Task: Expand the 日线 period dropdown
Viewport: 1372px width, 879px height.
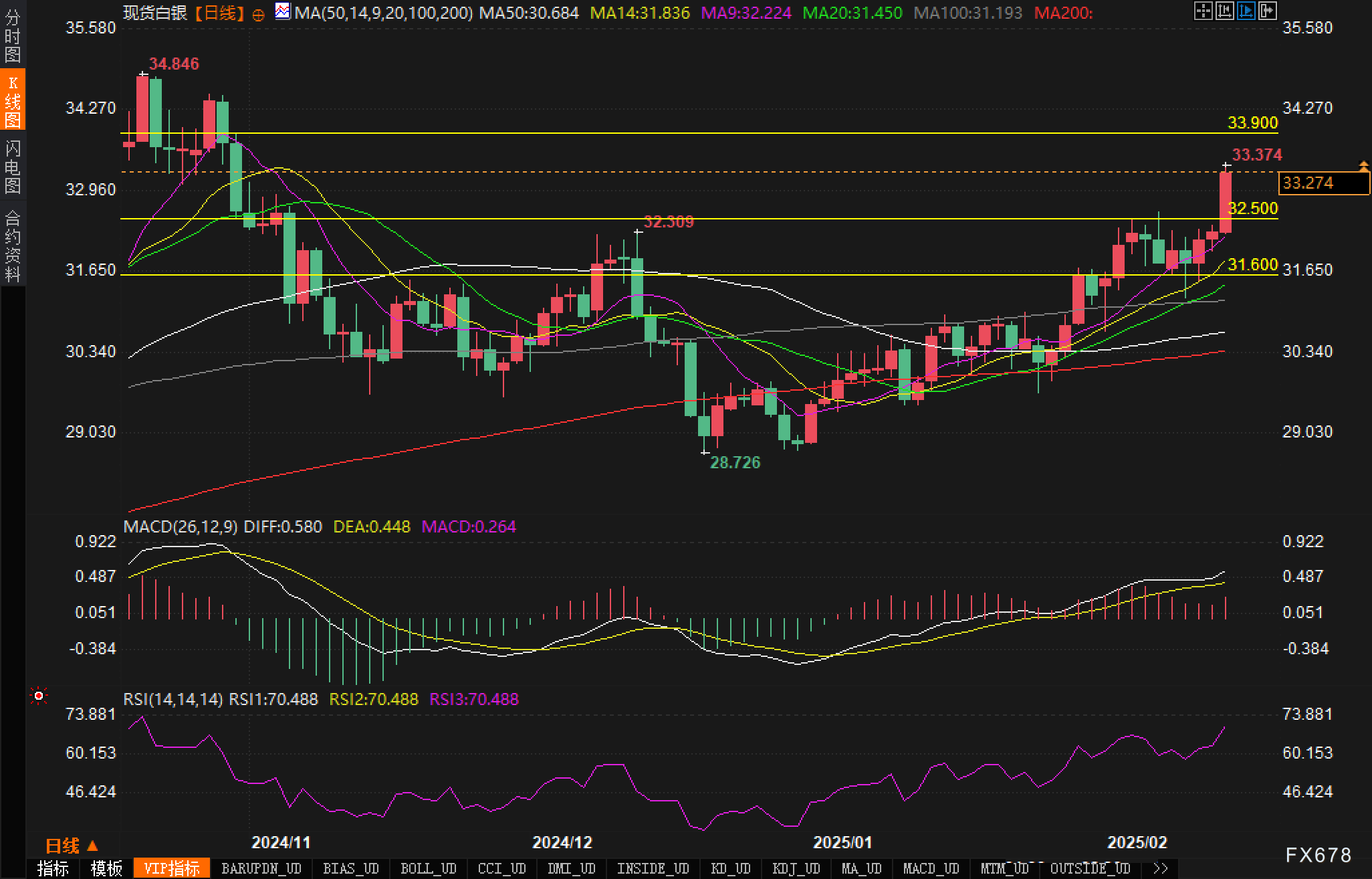Action: (x=72, y=846)
